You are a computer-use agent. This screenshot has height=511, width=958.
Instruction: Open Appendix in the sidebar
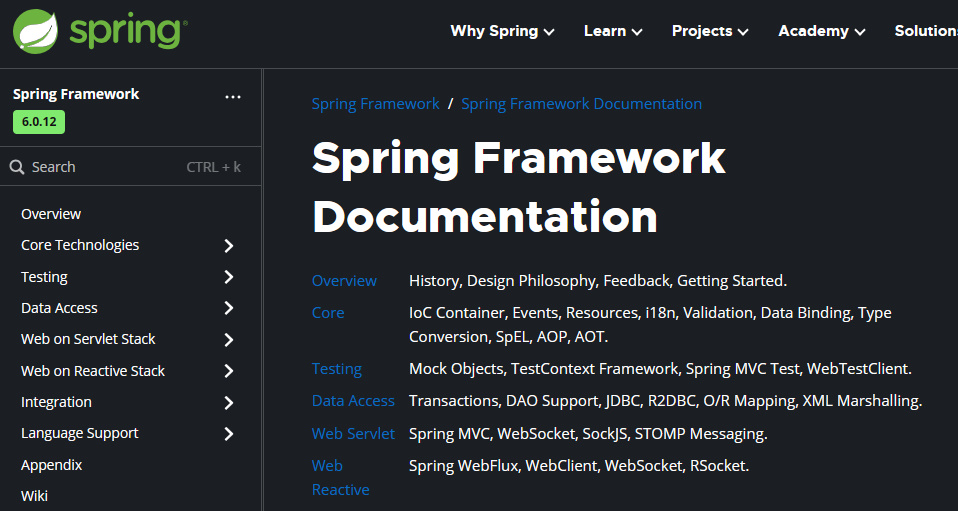(x=51, y=465)
